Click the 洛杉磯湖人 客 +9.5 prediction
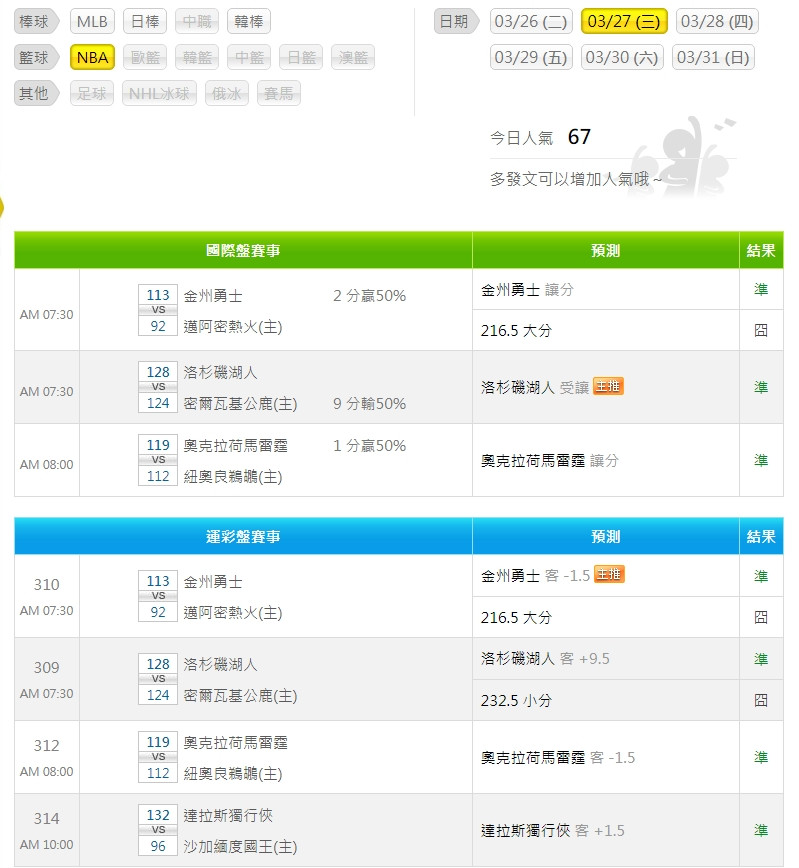The width and height of the screenshot is (799, 868). pos(545,658)
